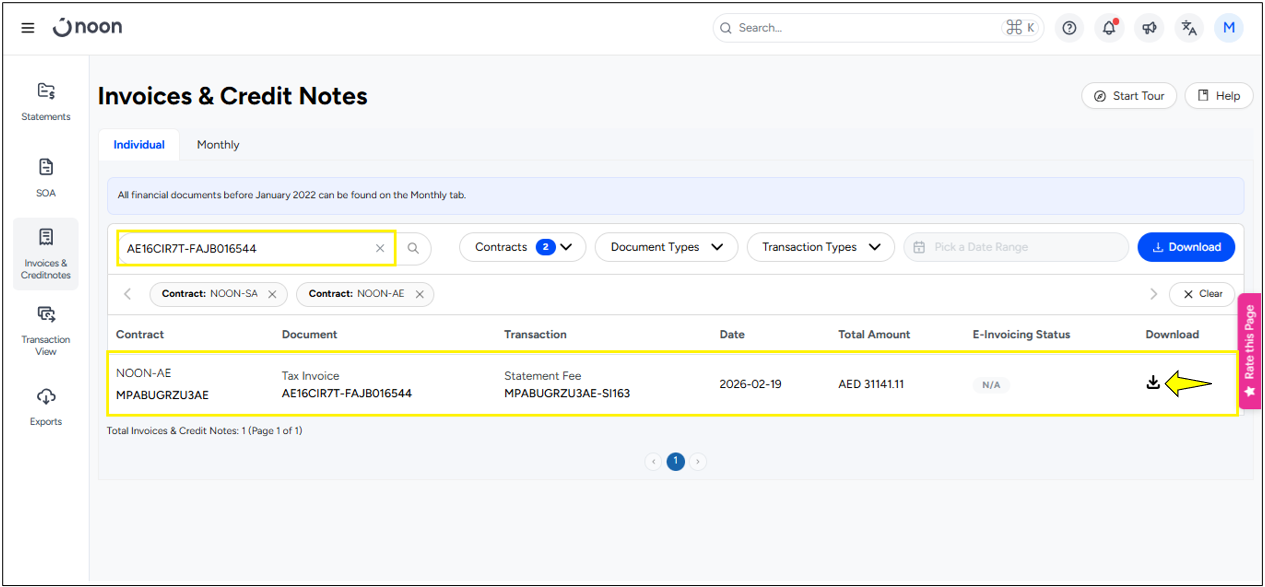Expand the Transaction Types dropdown
Image resolution: width=1265 pixels, height=587 pixels.
820,247
